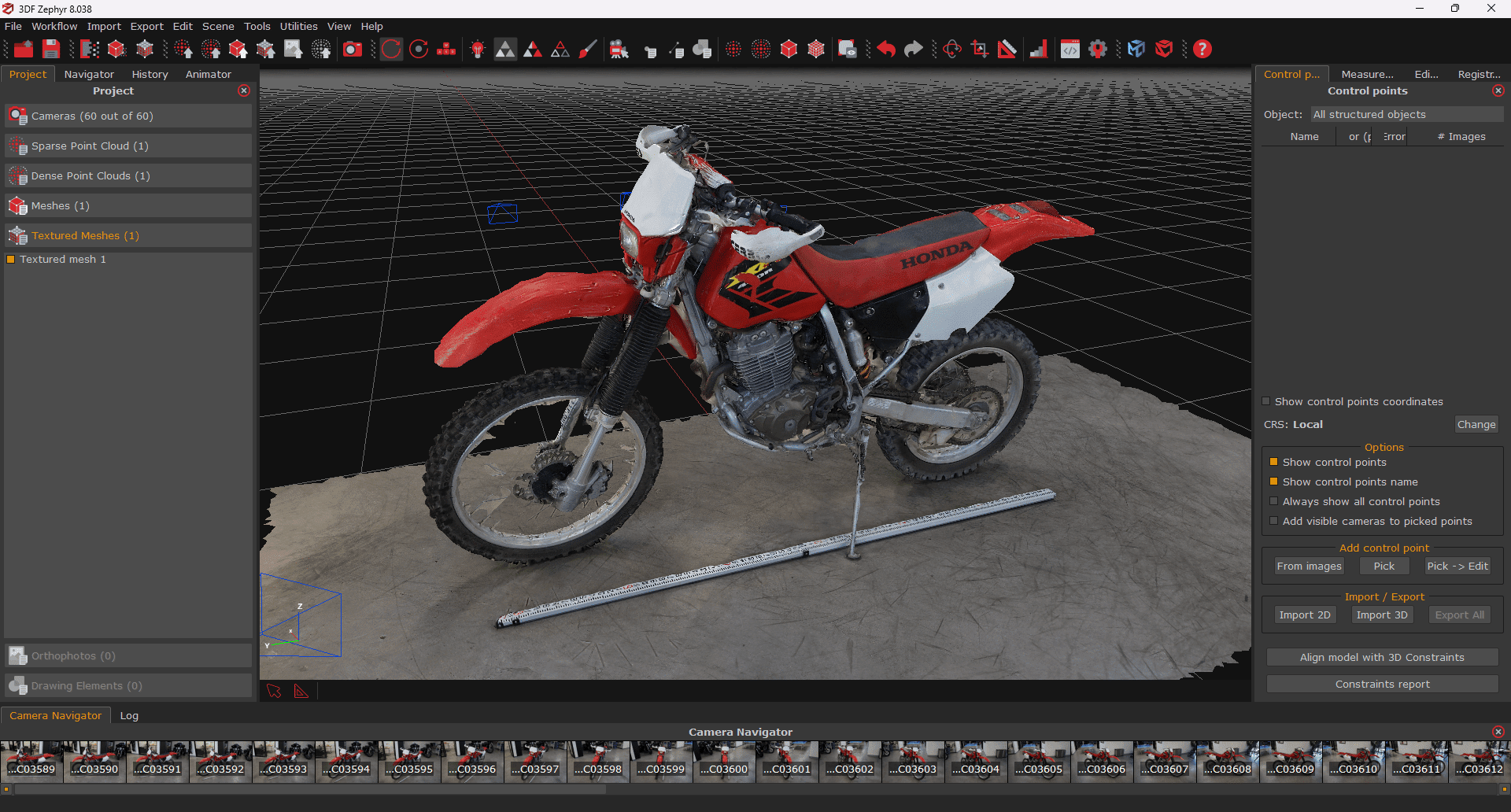Click the Save project floppy icon
Viewport: 1511px width, 812px height.
(51, 50)
